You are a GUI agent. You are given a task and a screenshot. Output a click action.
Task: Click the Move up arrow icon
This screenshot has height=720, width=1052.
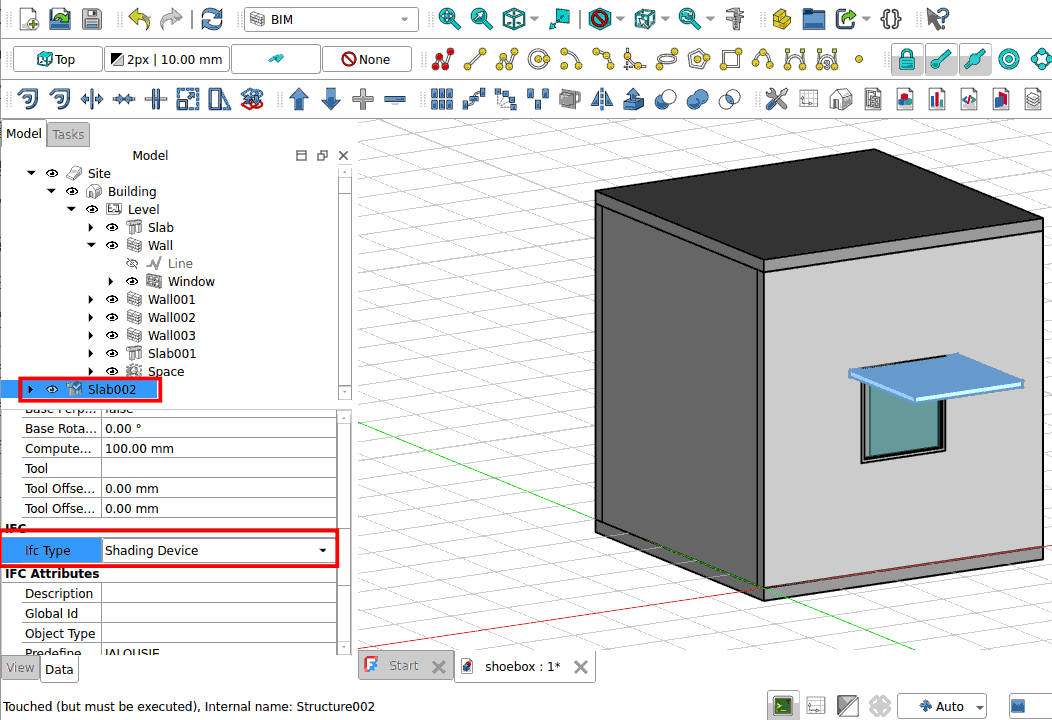tap(299, 99)
